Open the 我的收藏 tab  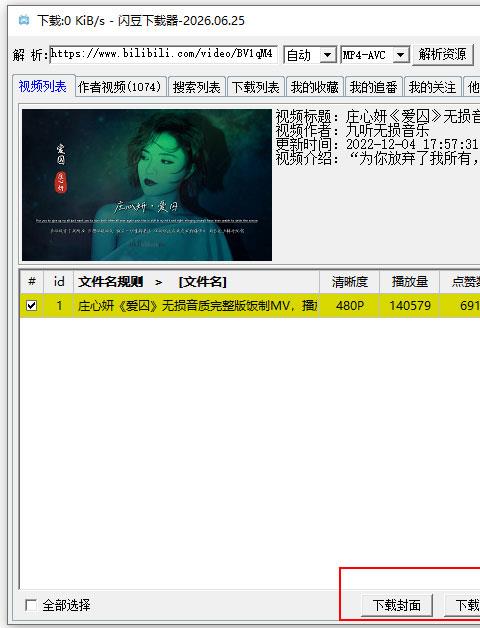(315, 87)
